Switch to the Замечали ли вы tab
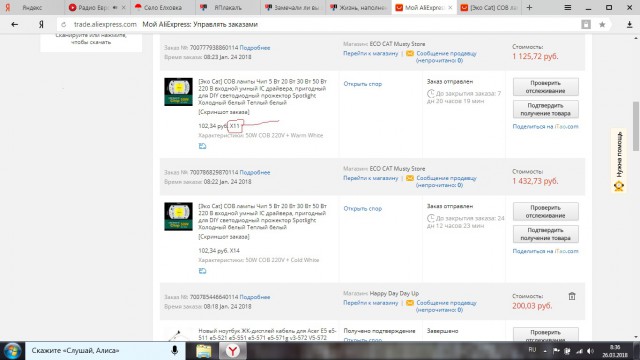The image size is (640, 360). (x=293, y=7)
